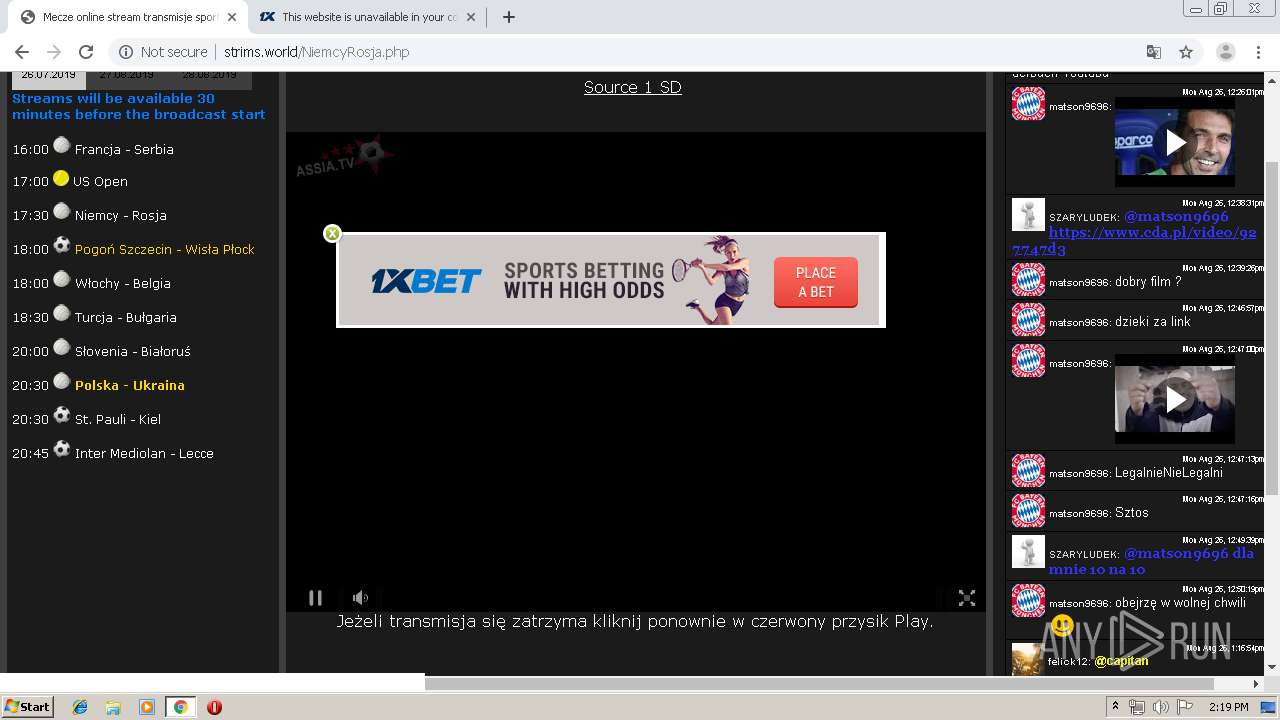Bookmark this page with the star
Screen dimensions: 1280x720
[x=1186, y=52]
